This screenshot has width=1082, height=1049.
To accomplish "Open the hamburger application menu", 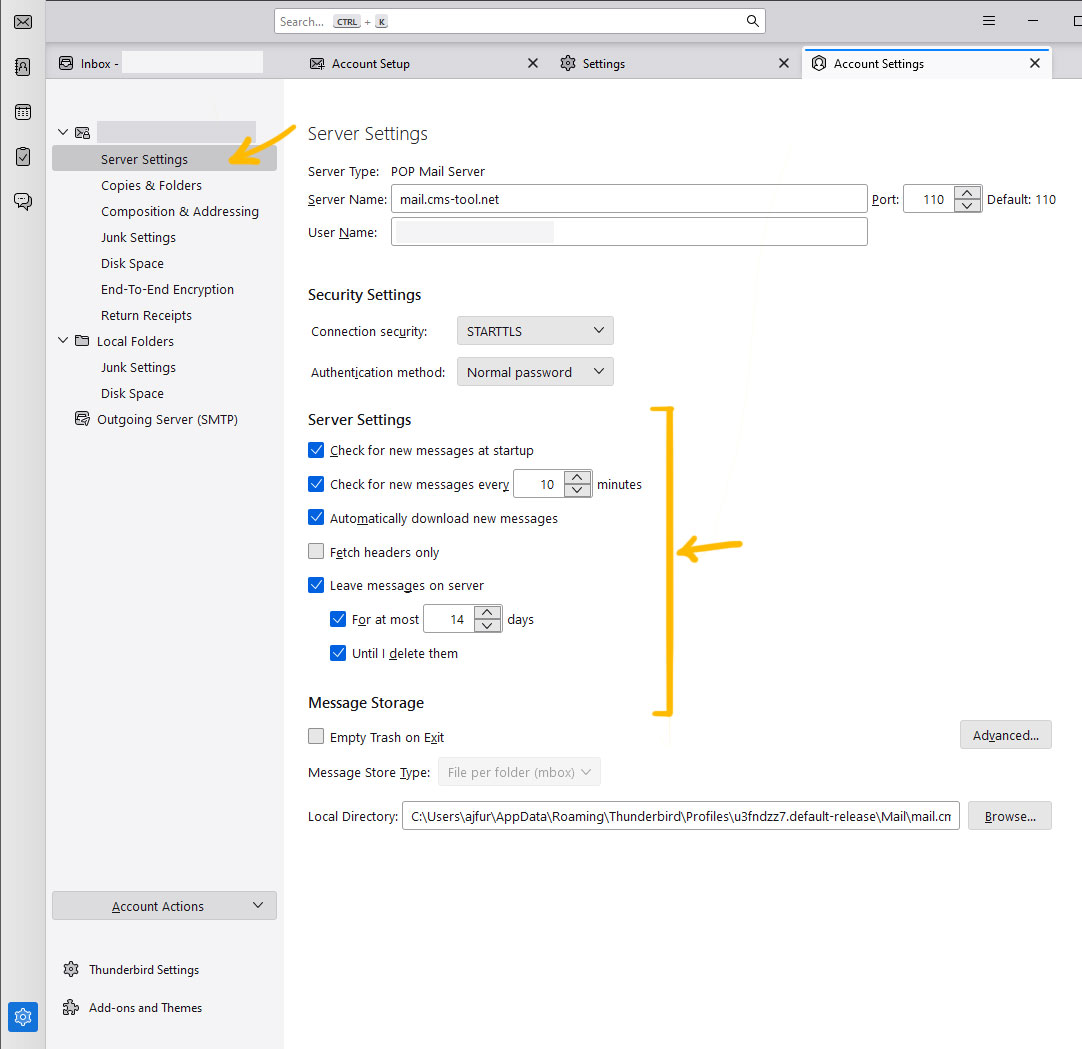I will pyautogui.click(x=988, y=21).
